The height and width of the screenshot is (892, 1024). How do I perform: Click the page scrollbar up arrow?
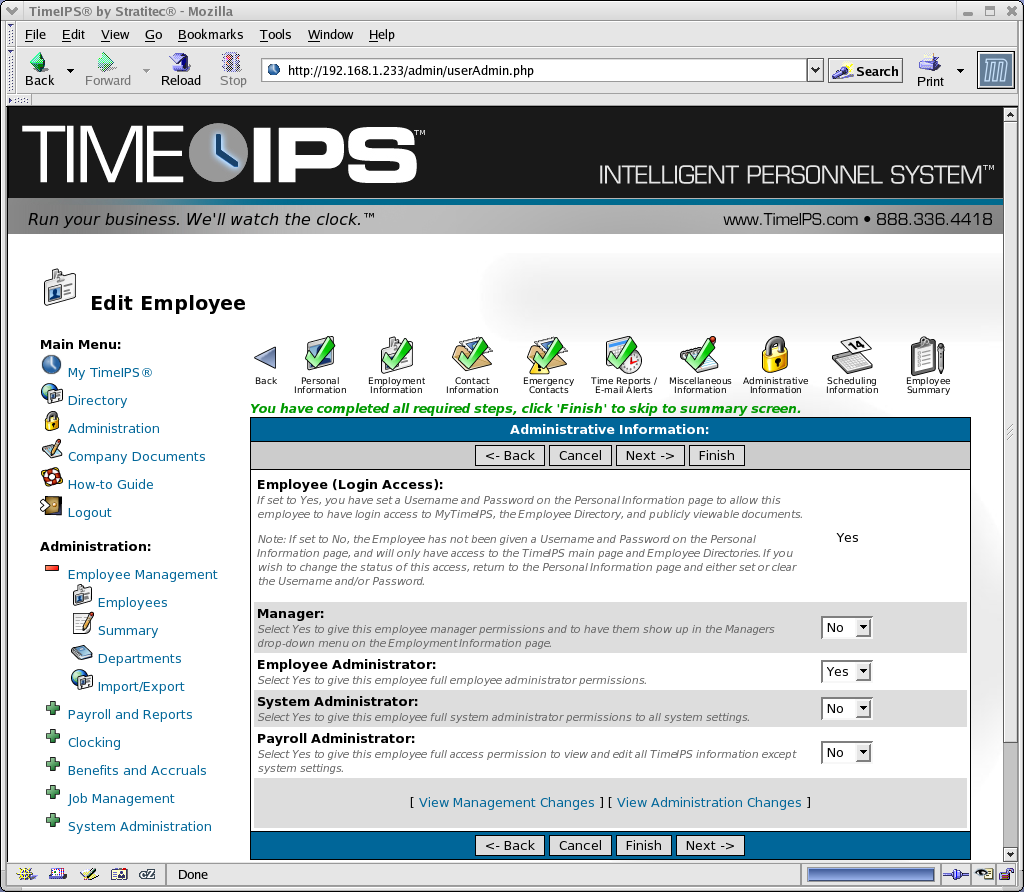[x=1010, y=115]
